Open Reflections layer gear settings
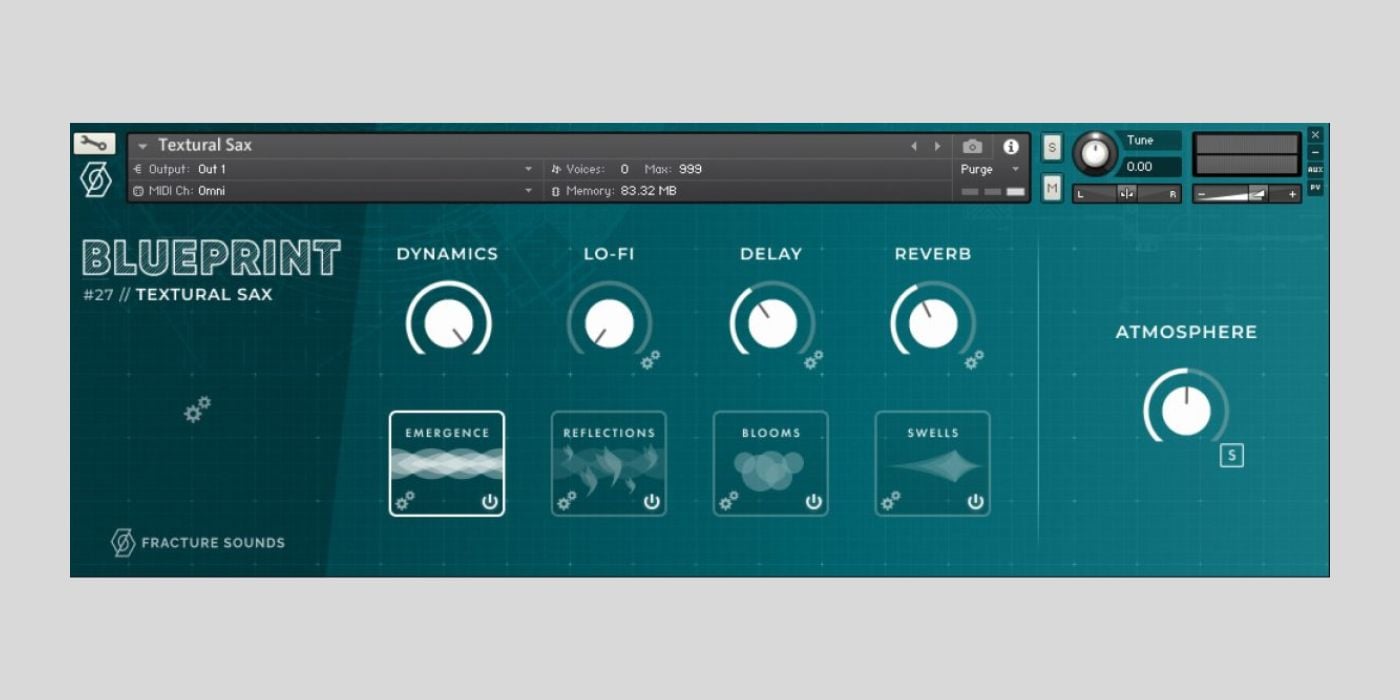Image resolution: width=1400 pixels, height=700 pixels. coord(567,501)
